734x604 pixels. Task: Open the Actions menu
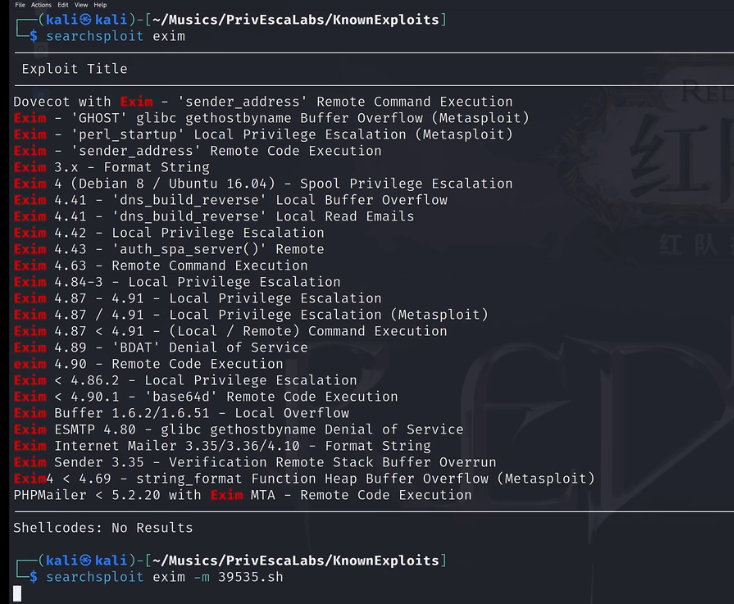coord(41,5)
